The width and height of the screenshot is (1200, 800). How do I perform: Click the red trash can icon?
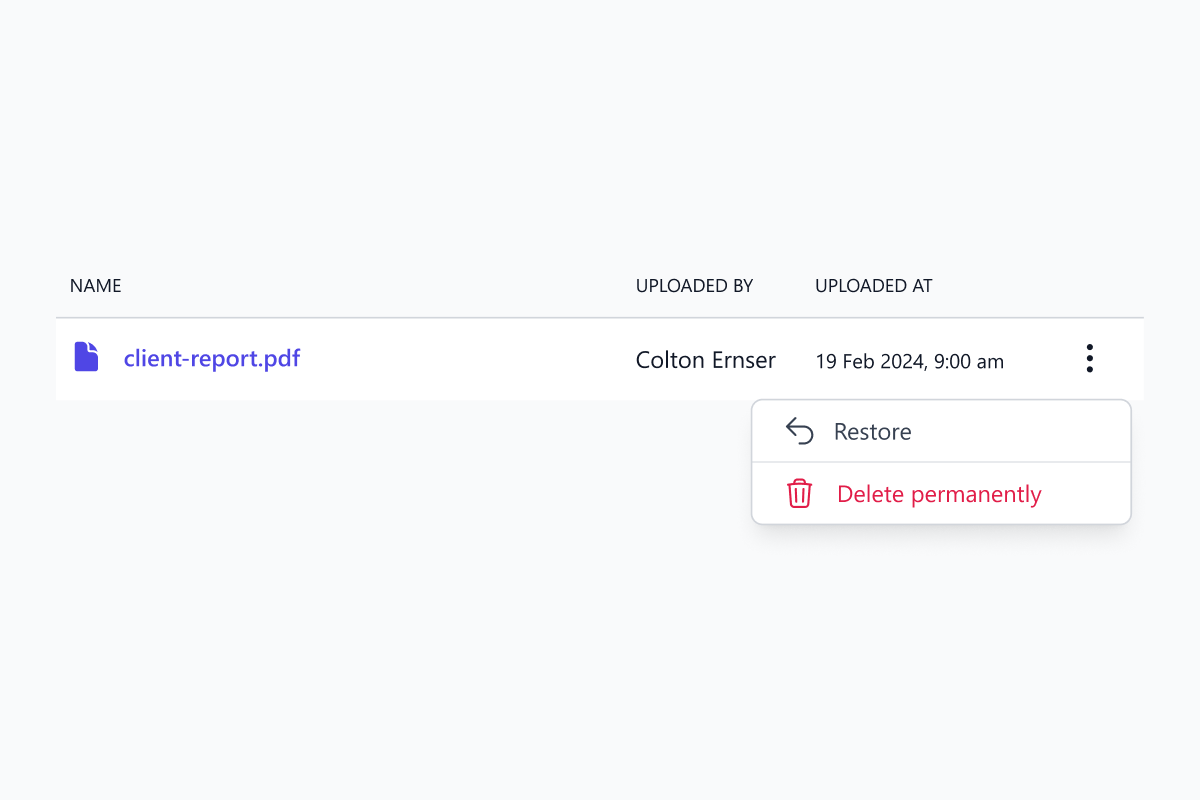[799, 494]
